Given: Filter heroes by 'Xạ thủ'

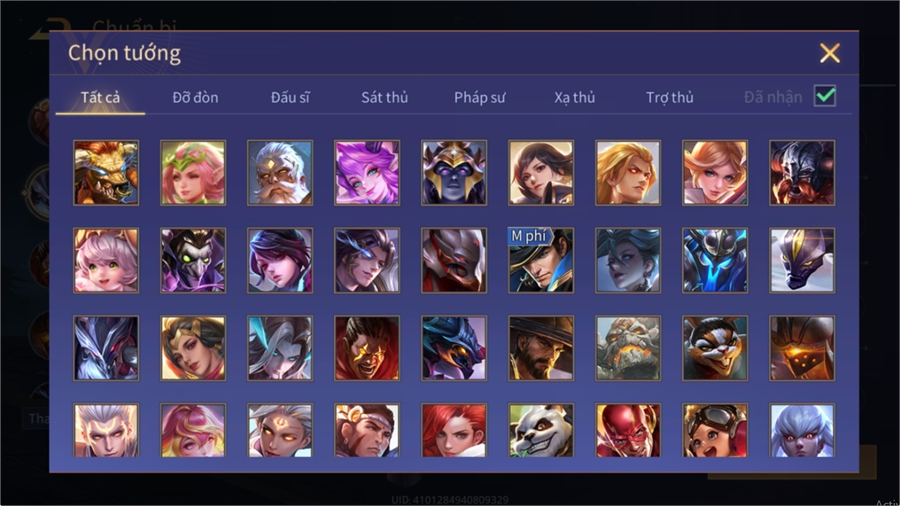Looking at the screenshot, I should (575, 98).
